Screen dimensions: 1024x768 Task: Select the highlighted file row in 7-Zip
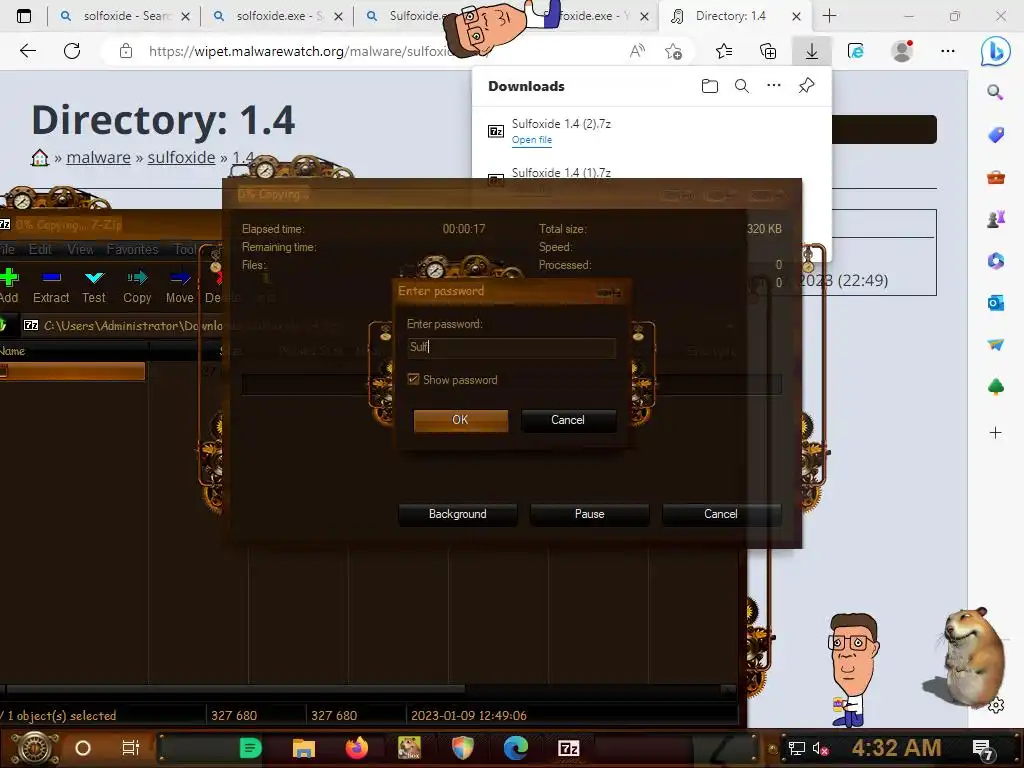72,371
